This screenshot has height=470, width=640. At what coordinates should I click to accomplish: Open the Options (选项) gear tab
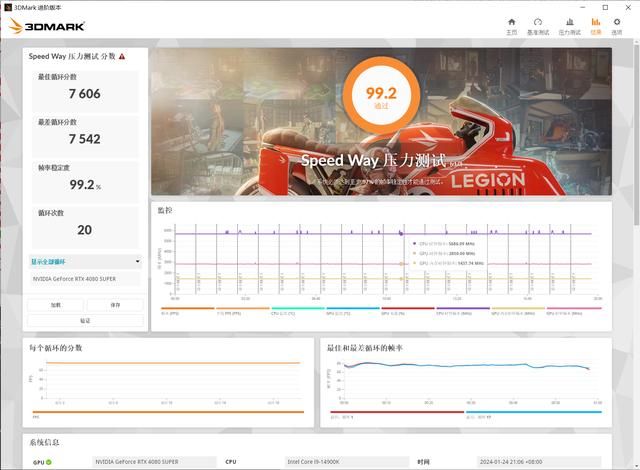tap(617, 27)
